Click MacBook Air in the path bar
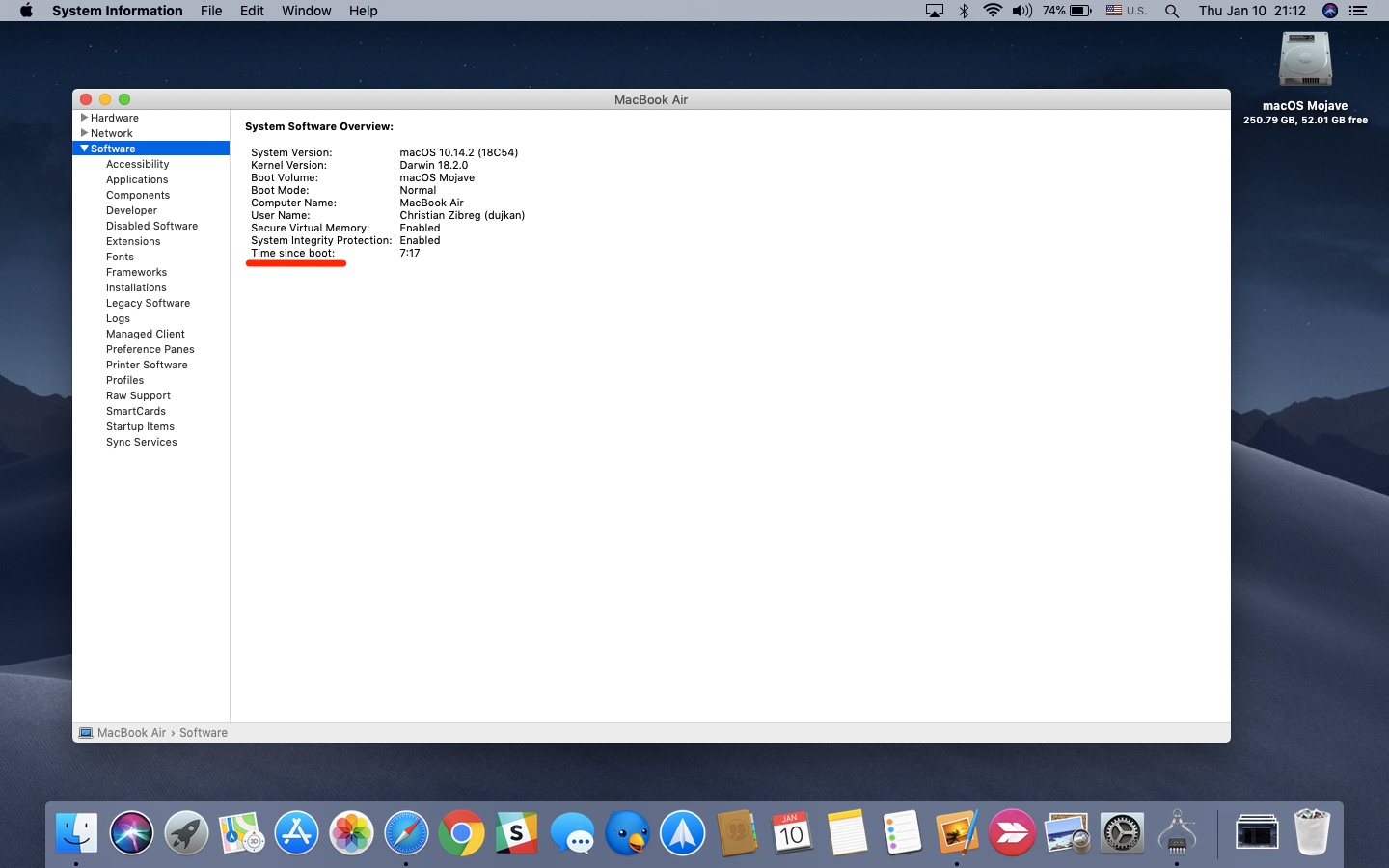 [131, 733]
